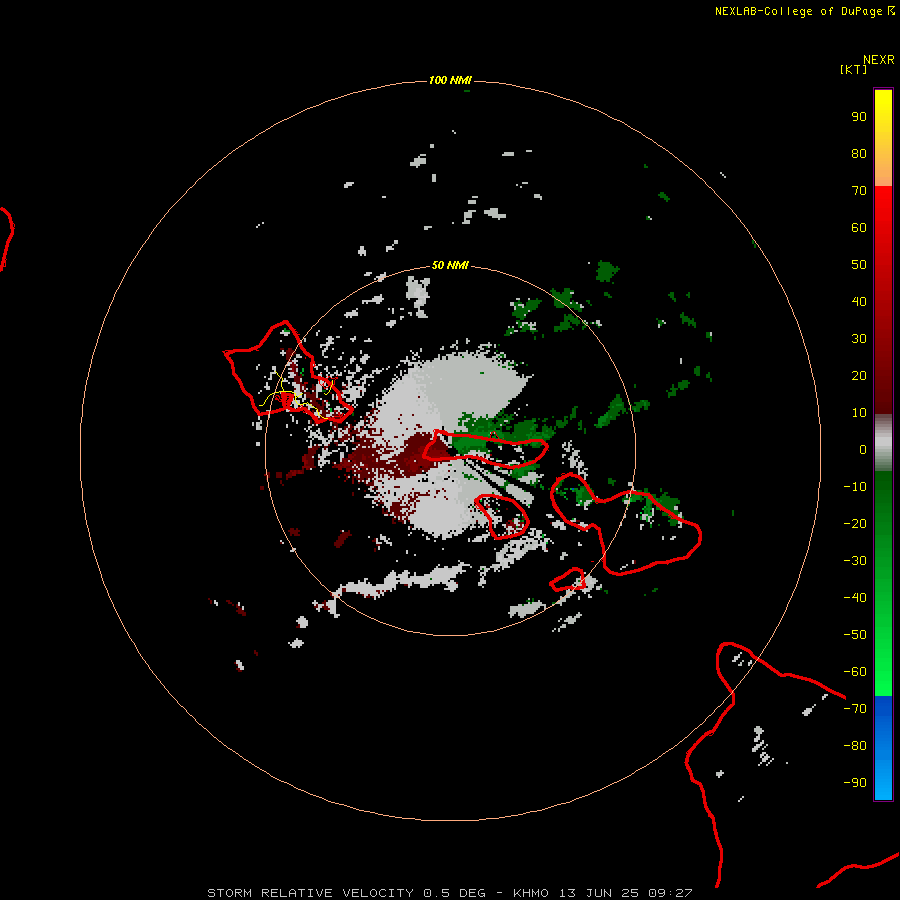The image size is (900, 900).
Task: Click the 70 value on velocity scale
Action: click(859, 191)
